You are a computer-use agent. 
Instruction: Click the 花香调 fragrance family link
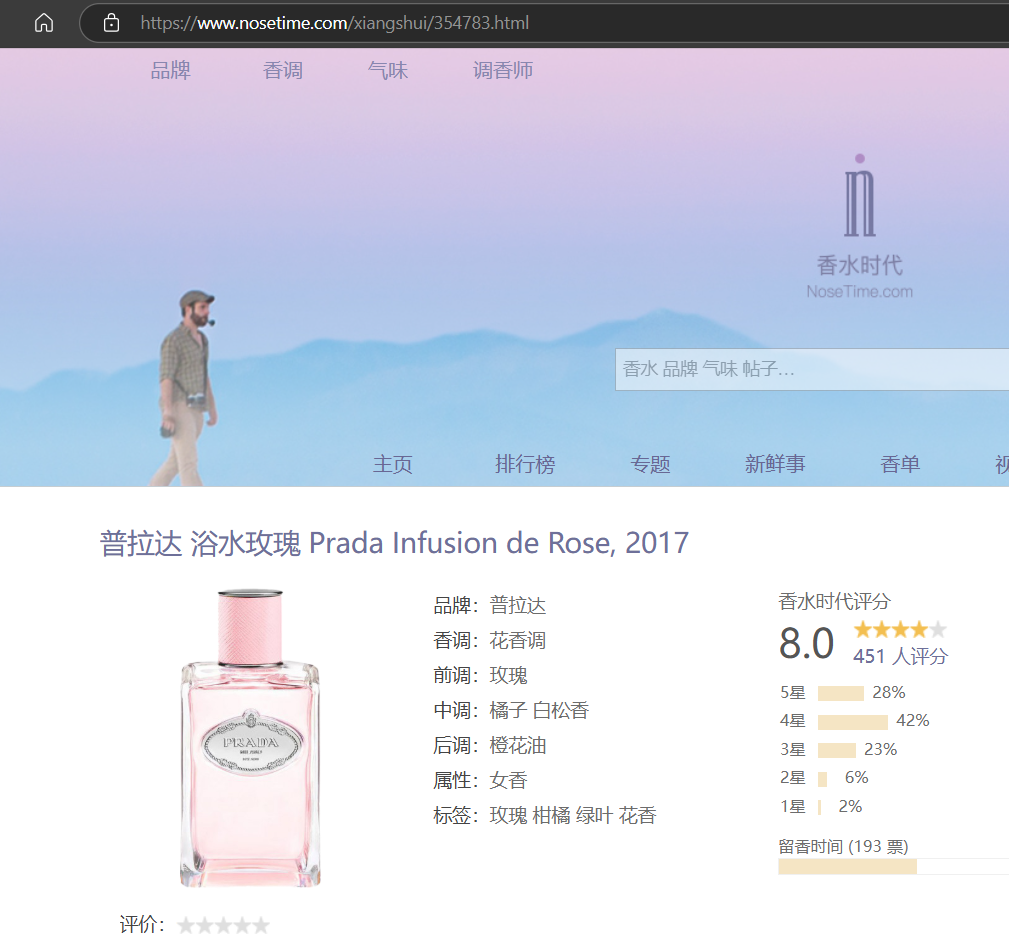[x=518, y=641]
